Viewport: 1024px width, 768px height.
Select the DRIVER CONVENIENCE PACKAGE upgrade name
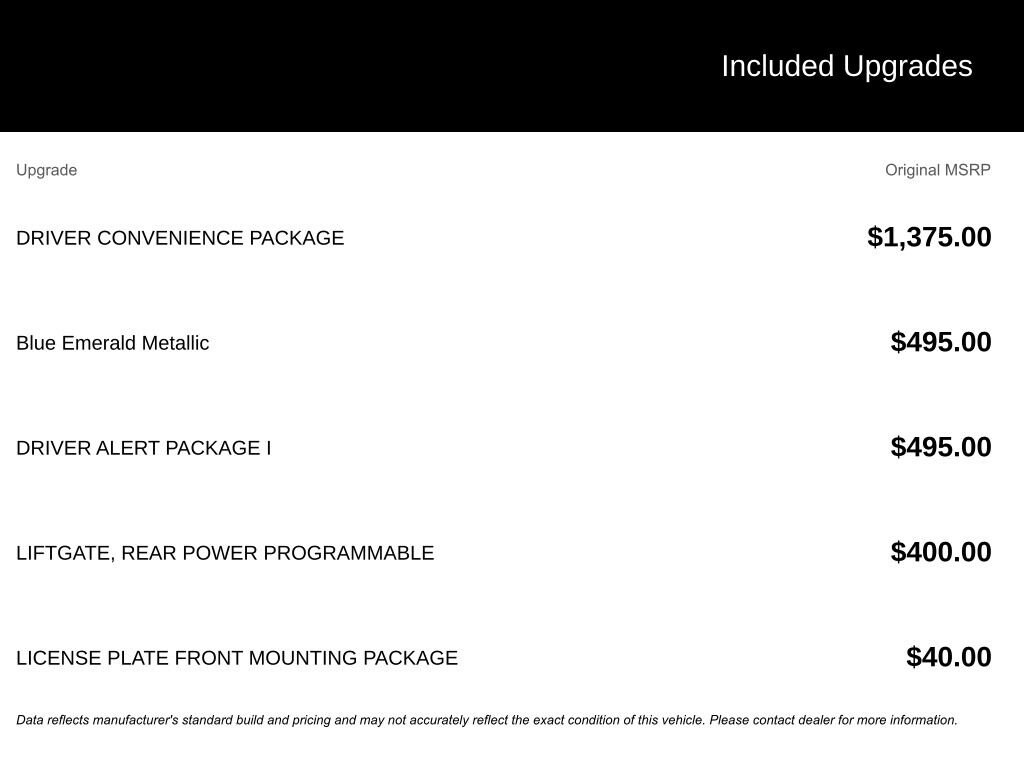coord(180,238)
